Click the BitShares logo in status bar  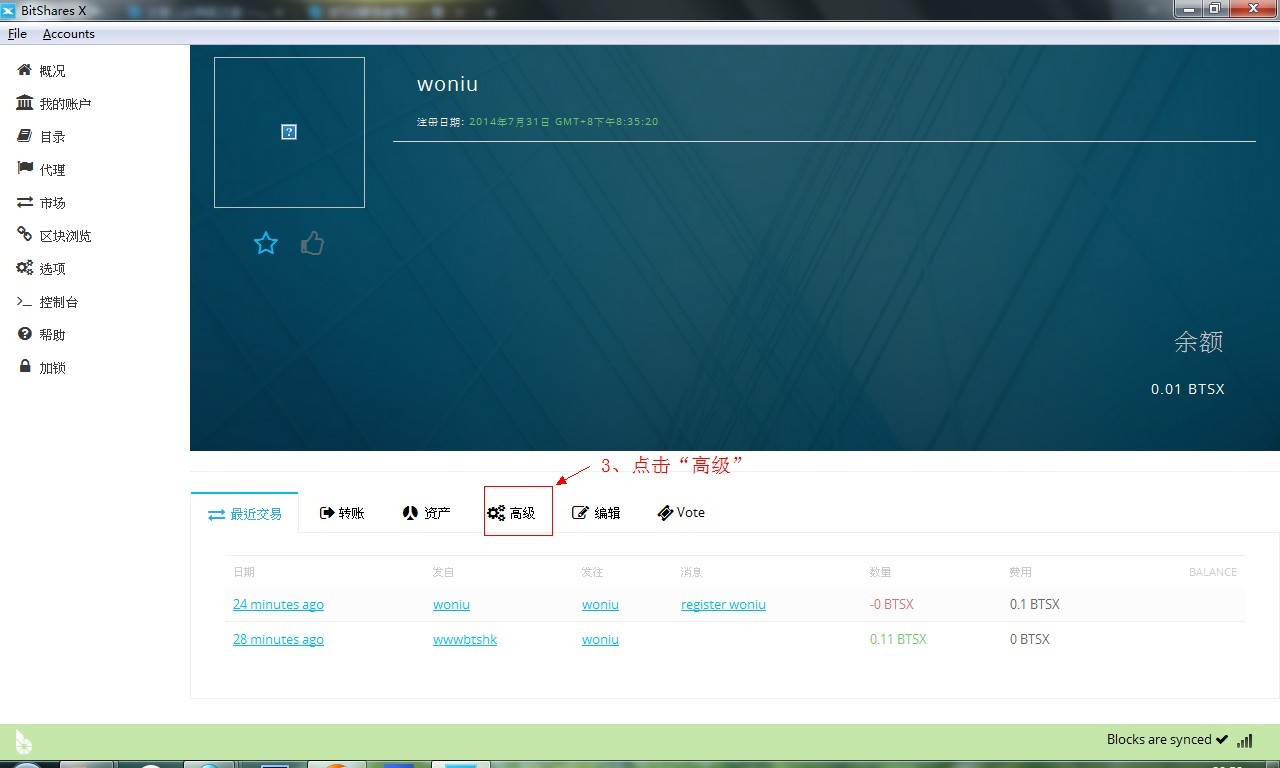pyautogui.click(x=23, y=741)
